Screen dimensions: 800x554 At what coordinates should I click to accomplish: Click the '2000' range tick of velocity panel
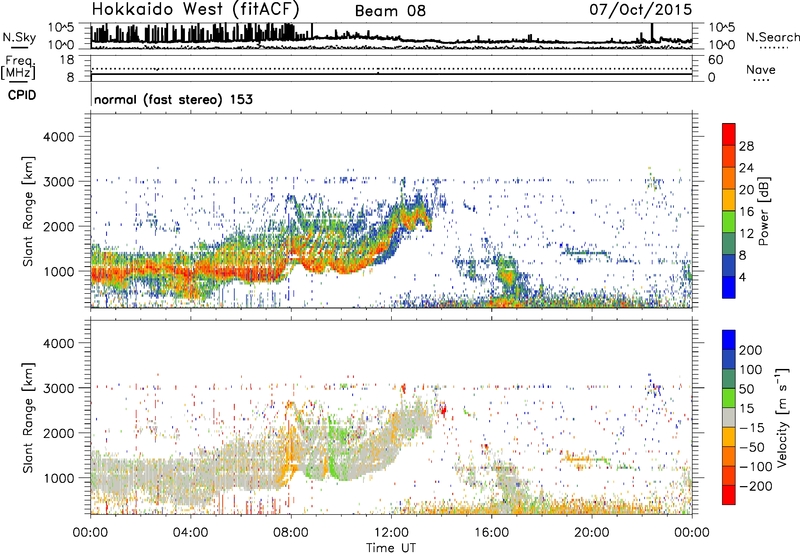tap(58, 433)
